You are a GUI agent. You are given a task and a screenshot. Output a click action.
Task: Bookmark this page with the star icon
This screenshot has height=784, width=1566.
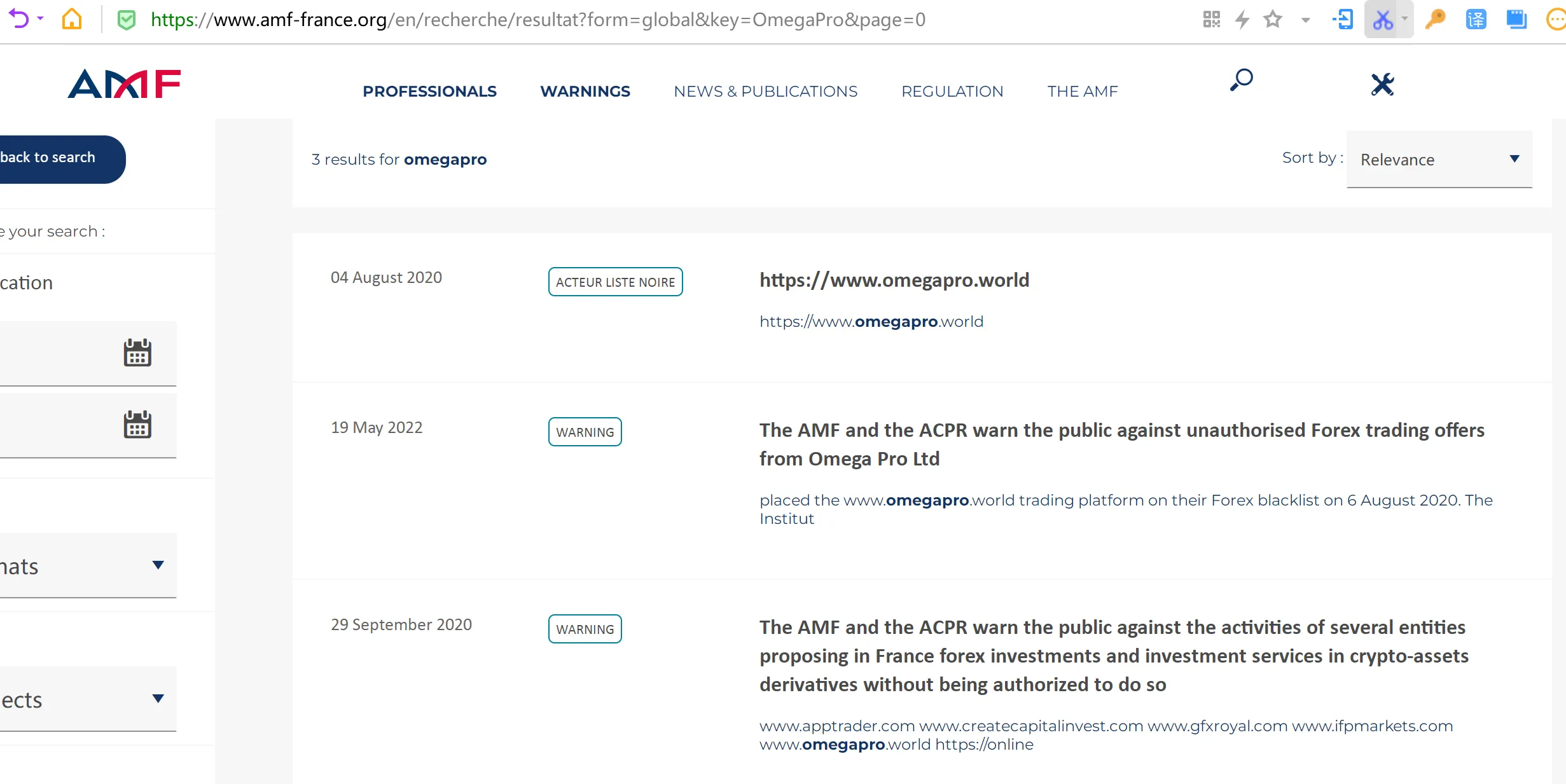1273,20
